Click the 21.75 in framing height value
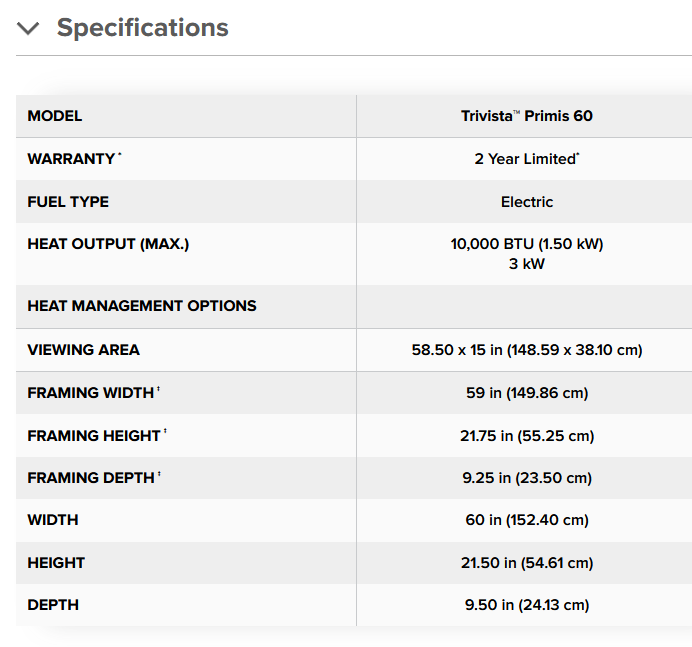This screenshot has width=692, height=647. (526, 436)
